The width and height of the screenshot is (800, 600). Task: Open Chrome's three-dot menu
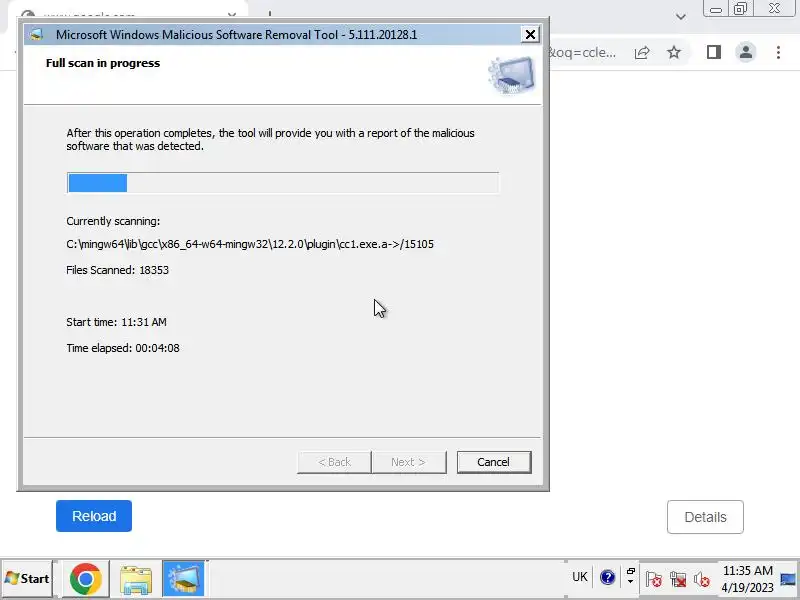pyautogui.click(x=778, y=52)
